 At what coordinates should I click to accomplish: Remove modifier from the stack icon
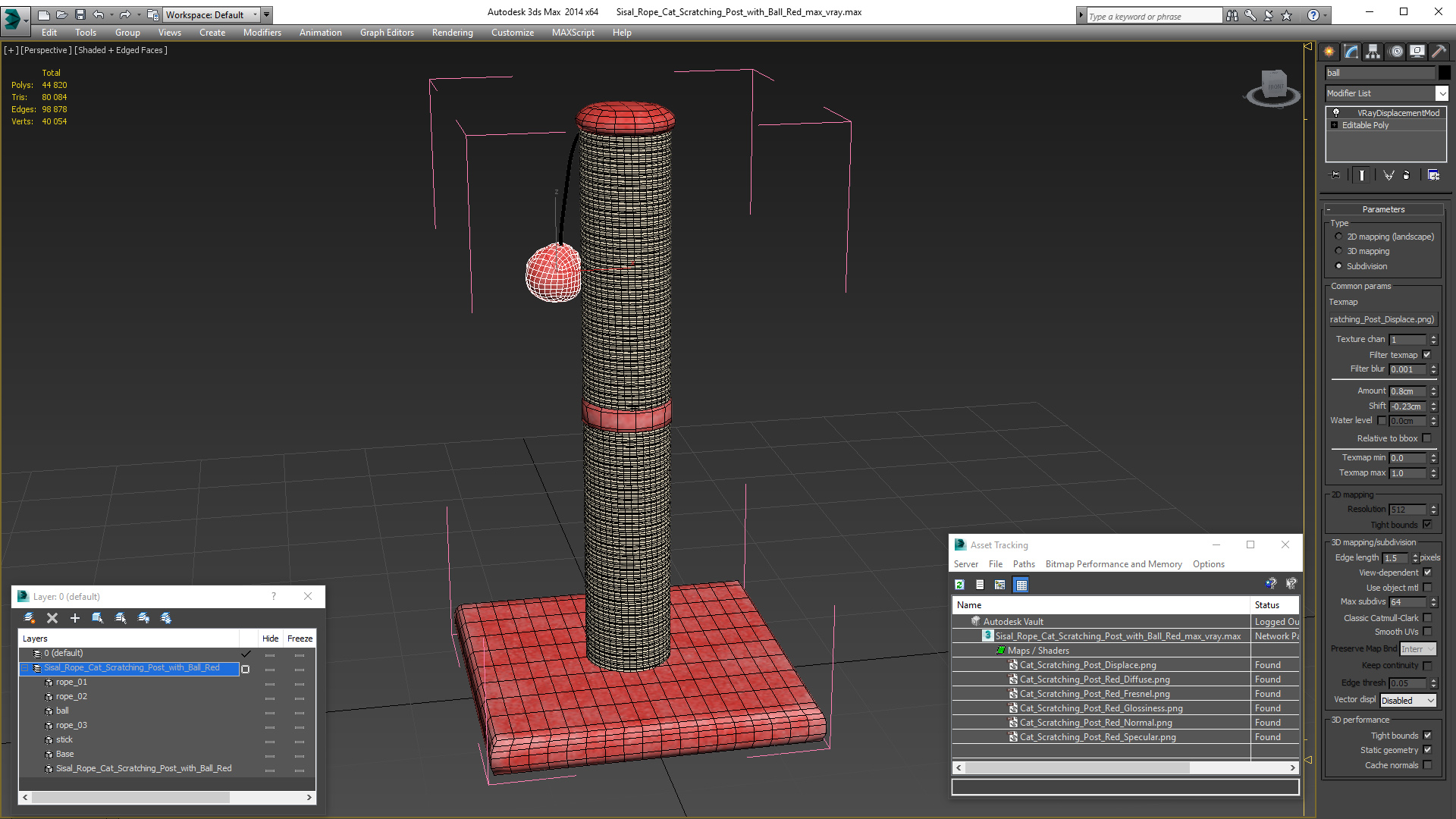click(x=1407, y=175)
